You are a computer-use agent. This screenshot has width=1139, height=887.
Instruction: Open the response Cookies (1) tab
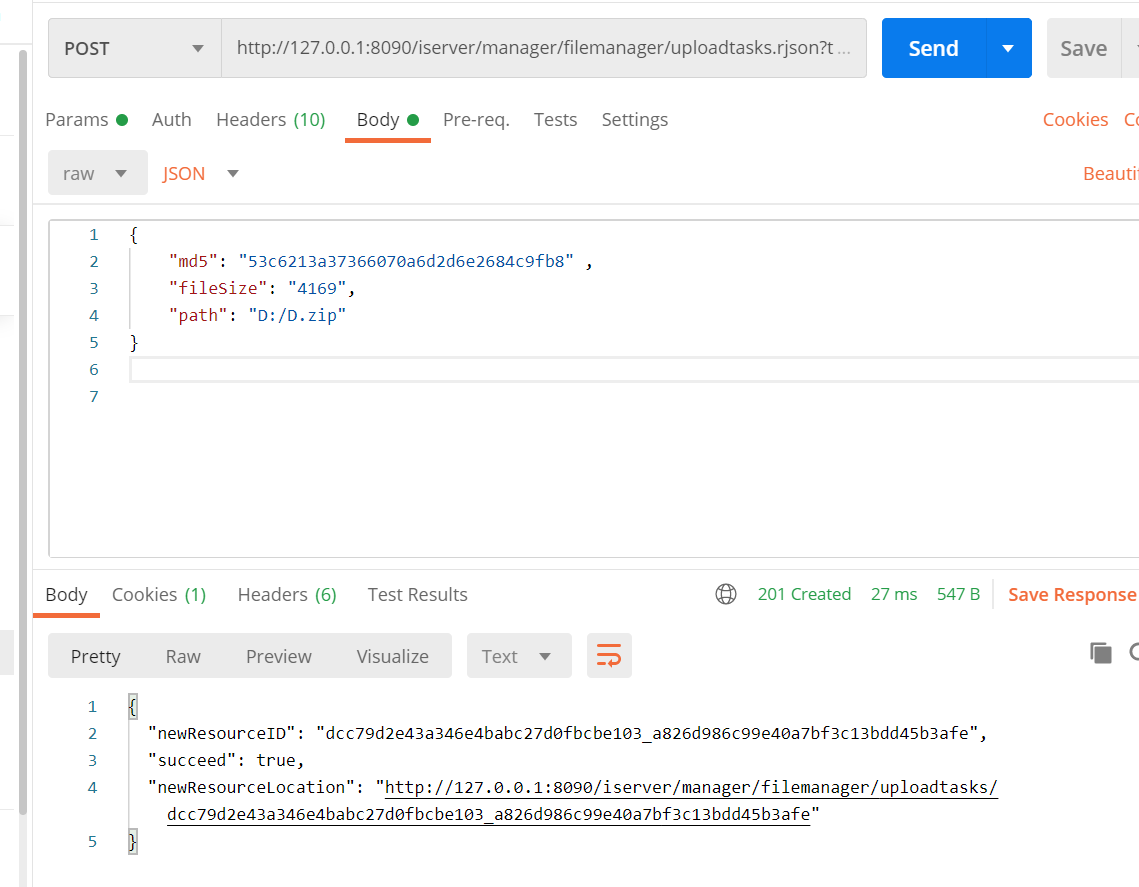click(159, 594)
